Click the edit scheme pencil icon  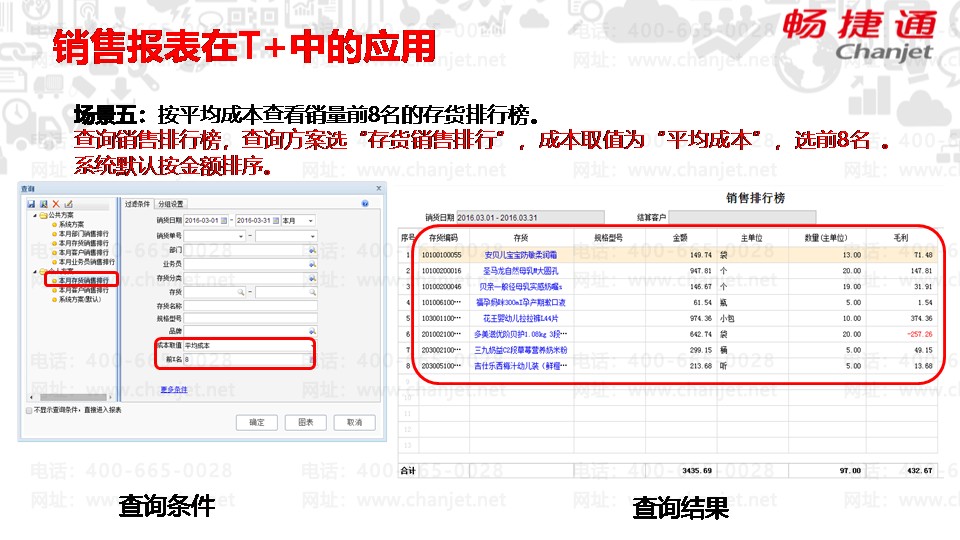(x=69, y=203)
